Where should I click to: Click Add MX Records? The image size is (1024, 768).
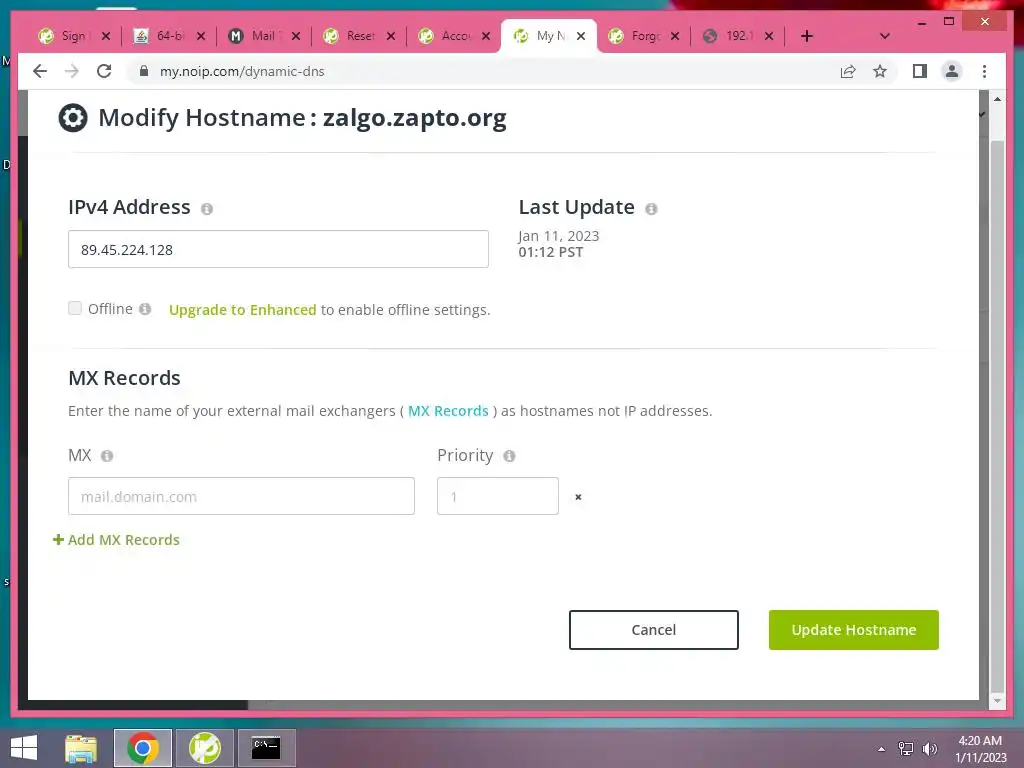click(x=116, y=539)
